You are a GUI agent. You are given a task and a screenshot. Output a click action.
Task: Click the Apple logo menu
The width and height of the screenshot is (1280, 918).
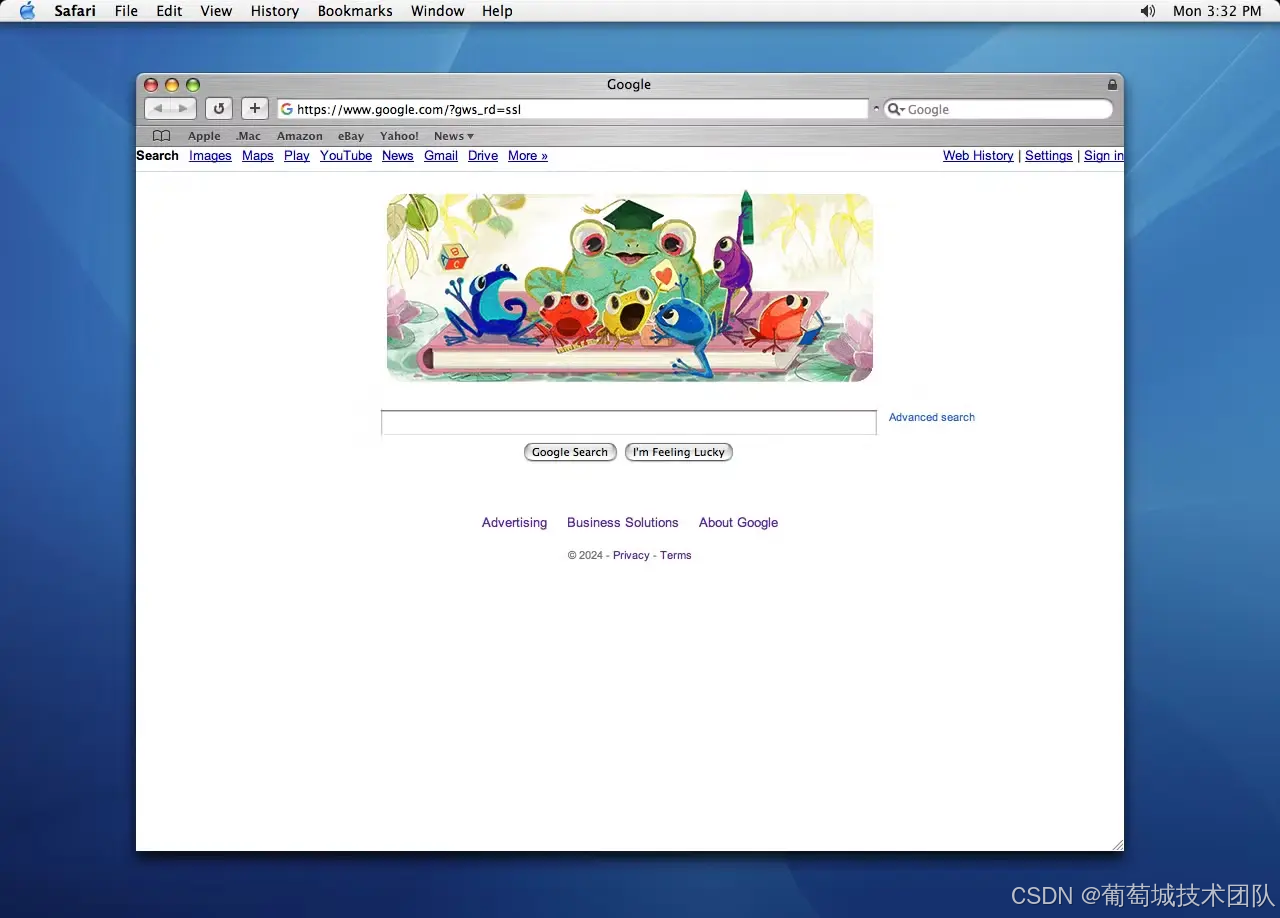click(27, 11)
